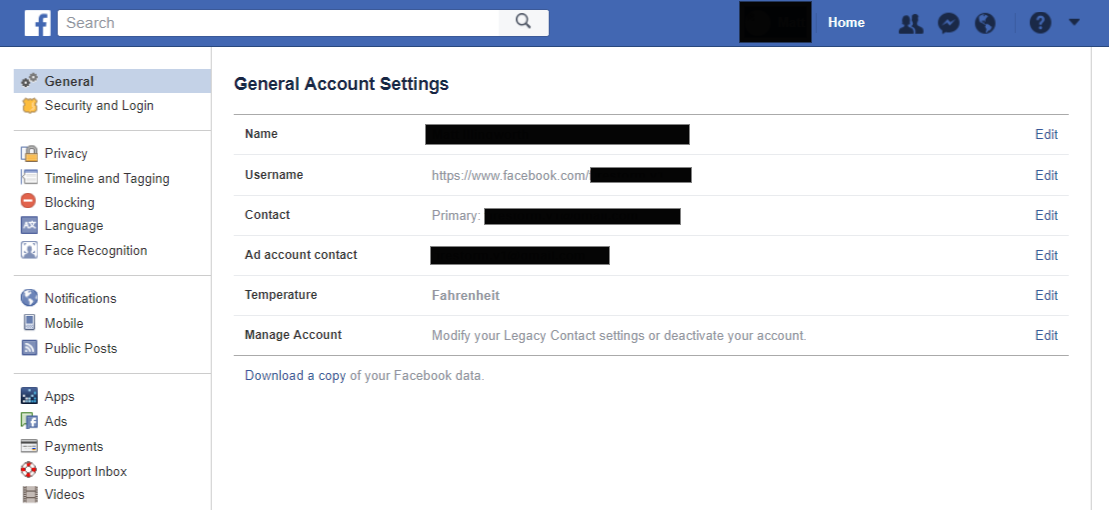Edit the Username setting
This screenshot has height=510, width=1109.
1046,175
